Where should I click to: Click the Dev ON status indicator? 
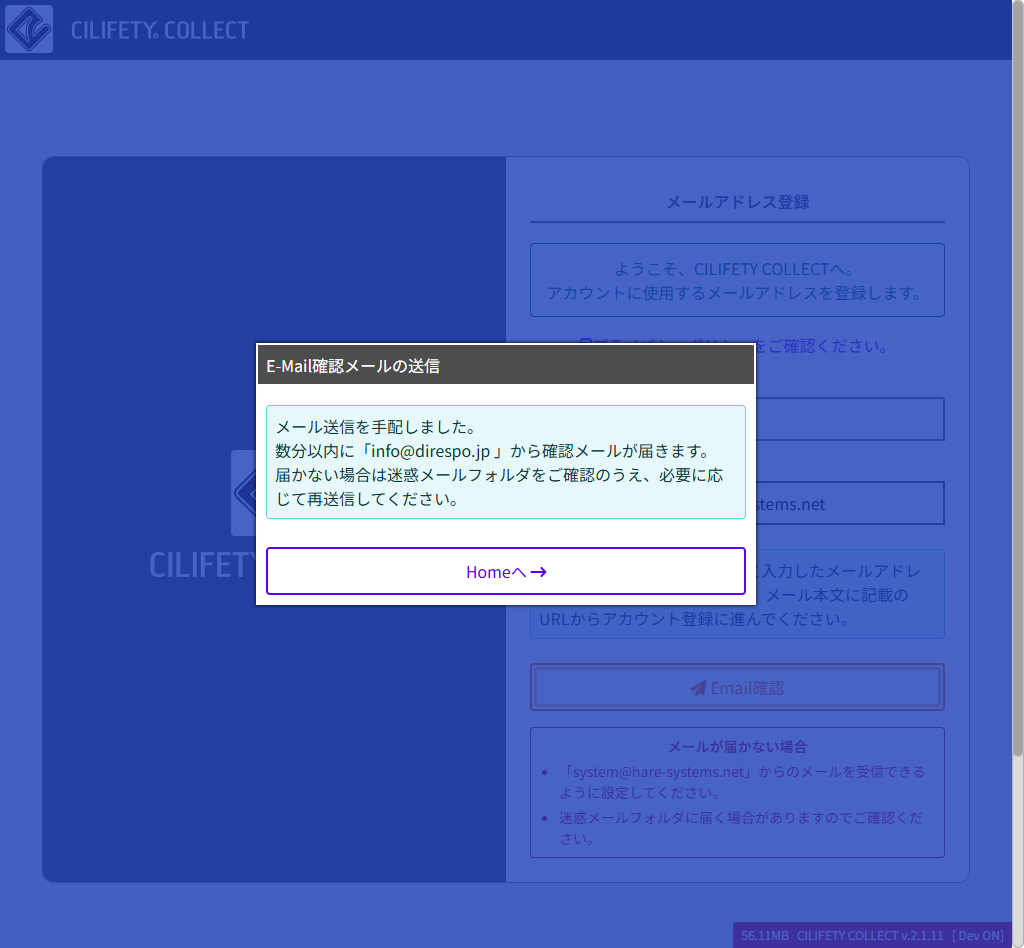(978, 936)
